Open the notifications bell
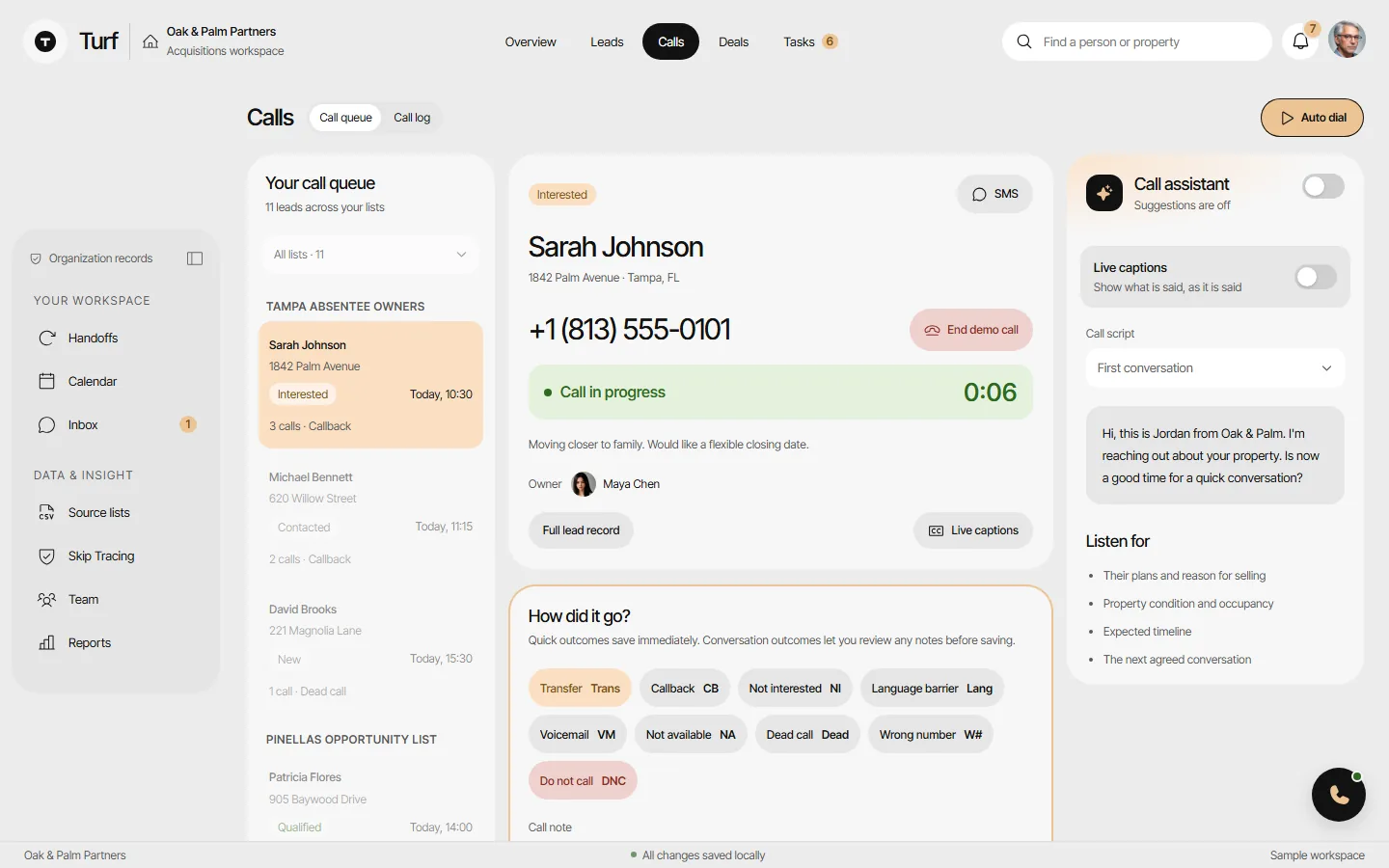This screenshot has height=868, width=1389. click(x=1300, y=41)
